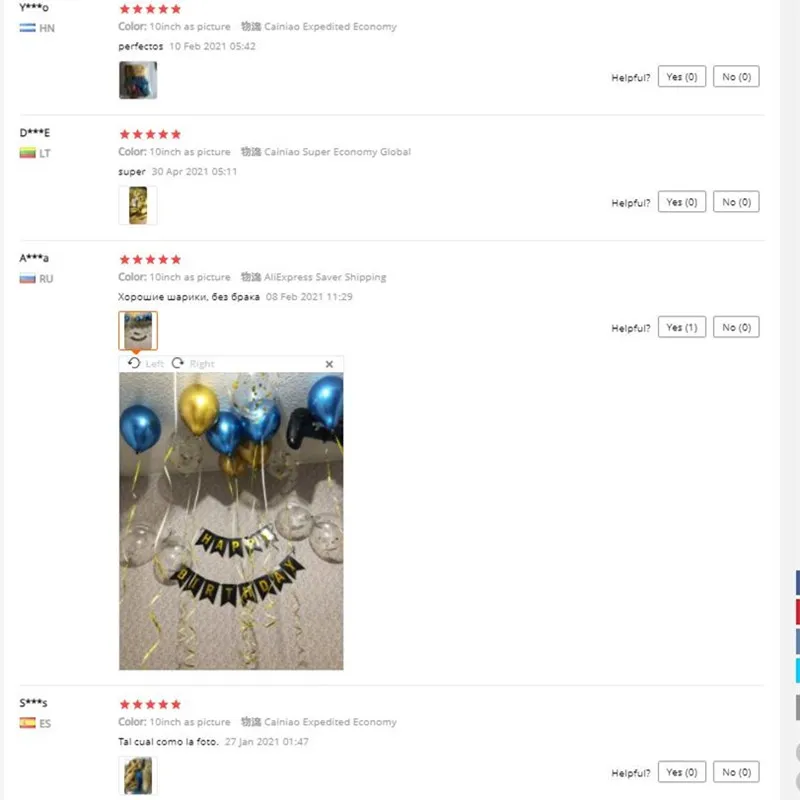The image size is (800, 800).
Task: Vote Yes on S***s's review
Action: coord(682,772)
